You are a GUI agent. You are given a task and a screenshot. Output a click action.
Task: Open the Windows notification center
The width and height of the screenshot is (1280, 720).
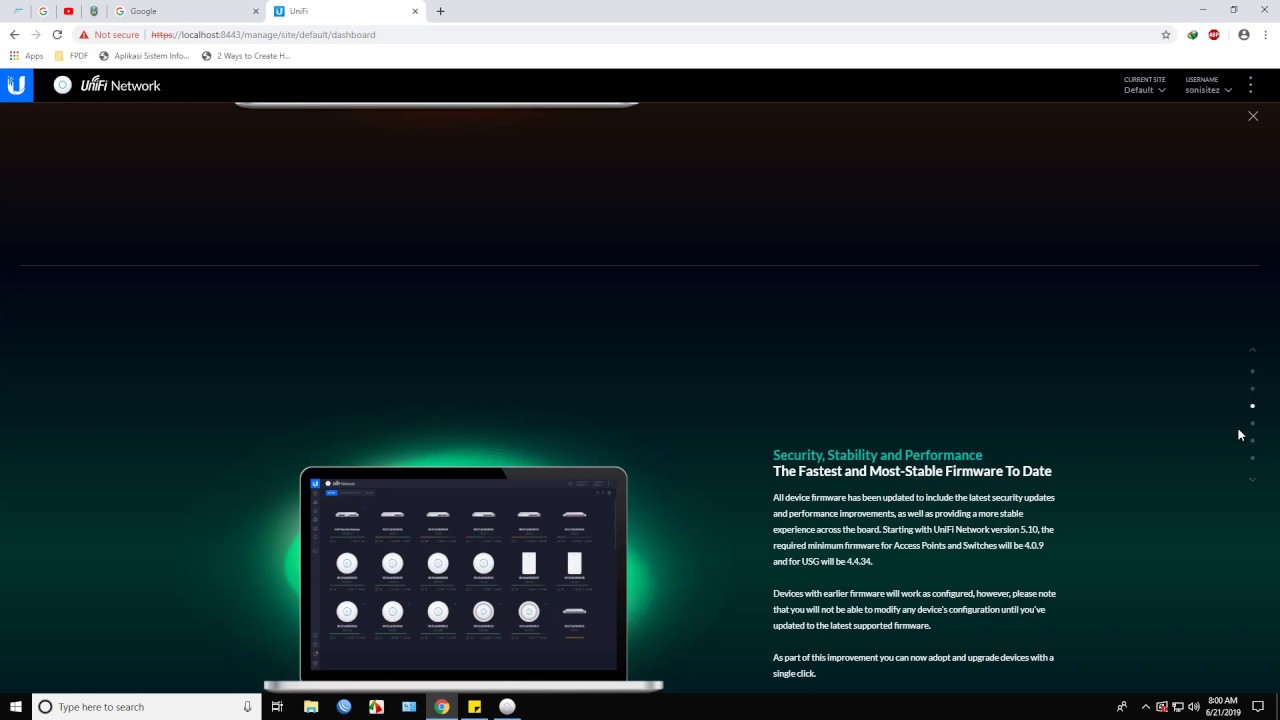click(x=1259, y=706)
